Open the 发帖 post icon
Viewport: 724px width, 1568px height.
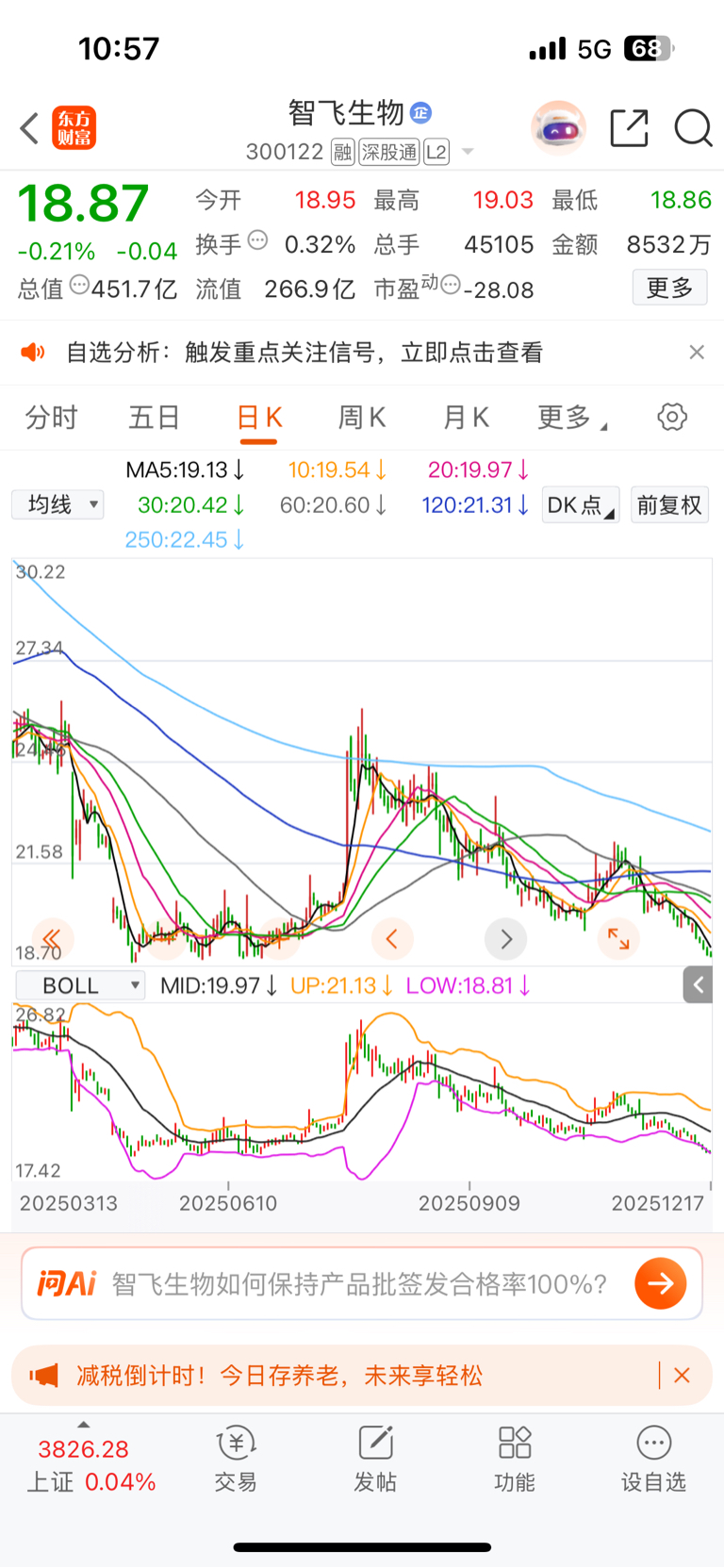coord(375,1458)
